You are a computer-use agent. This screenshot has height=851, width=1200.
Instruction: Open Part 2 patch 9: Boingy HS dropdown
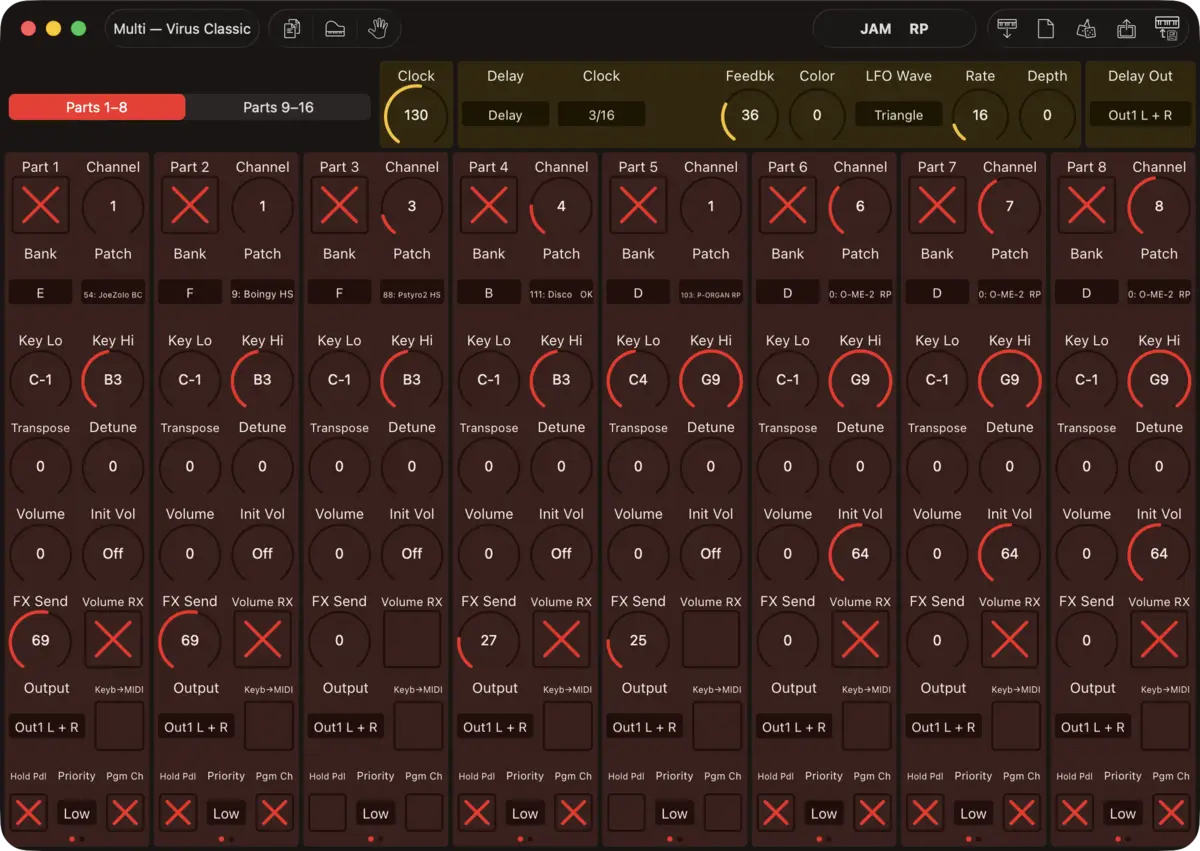(263, 295)
